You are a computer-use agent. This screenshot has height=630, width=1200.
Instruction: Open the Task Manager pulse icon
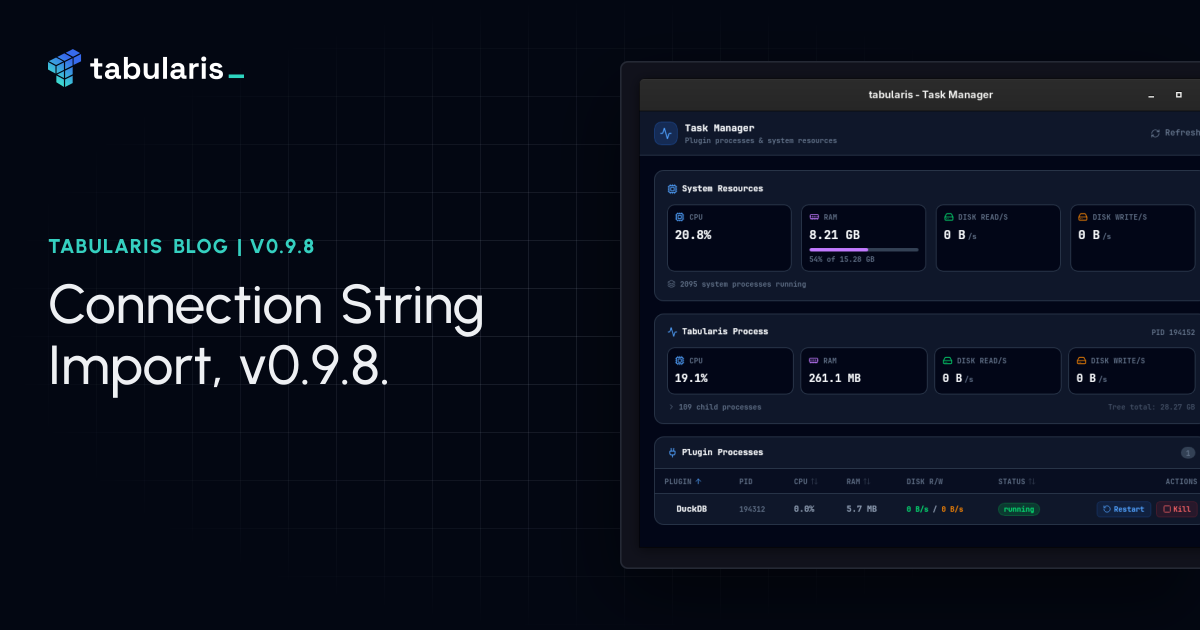pos(666,134)
